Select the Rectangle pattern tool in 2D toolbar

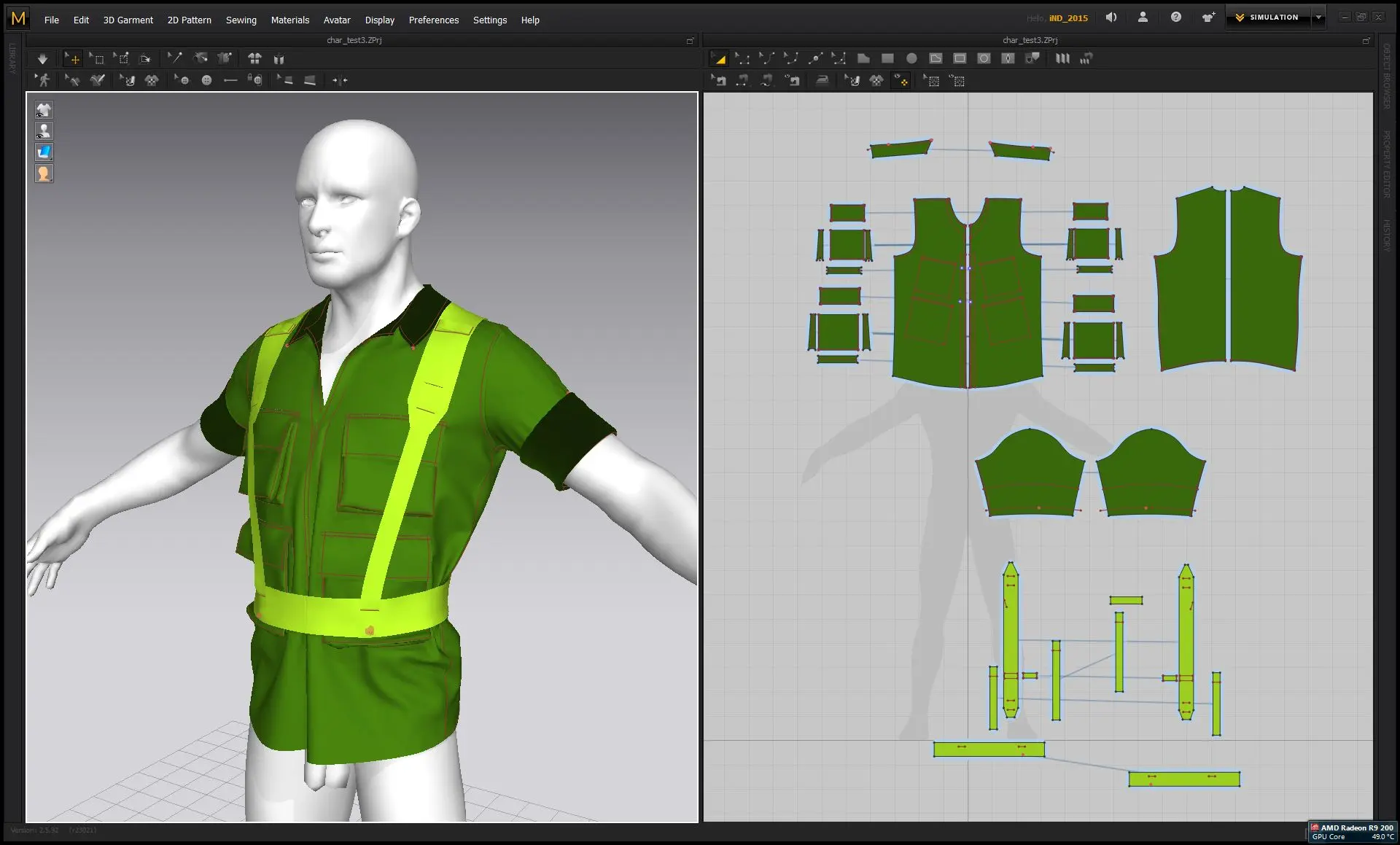(x=887, y=58)
